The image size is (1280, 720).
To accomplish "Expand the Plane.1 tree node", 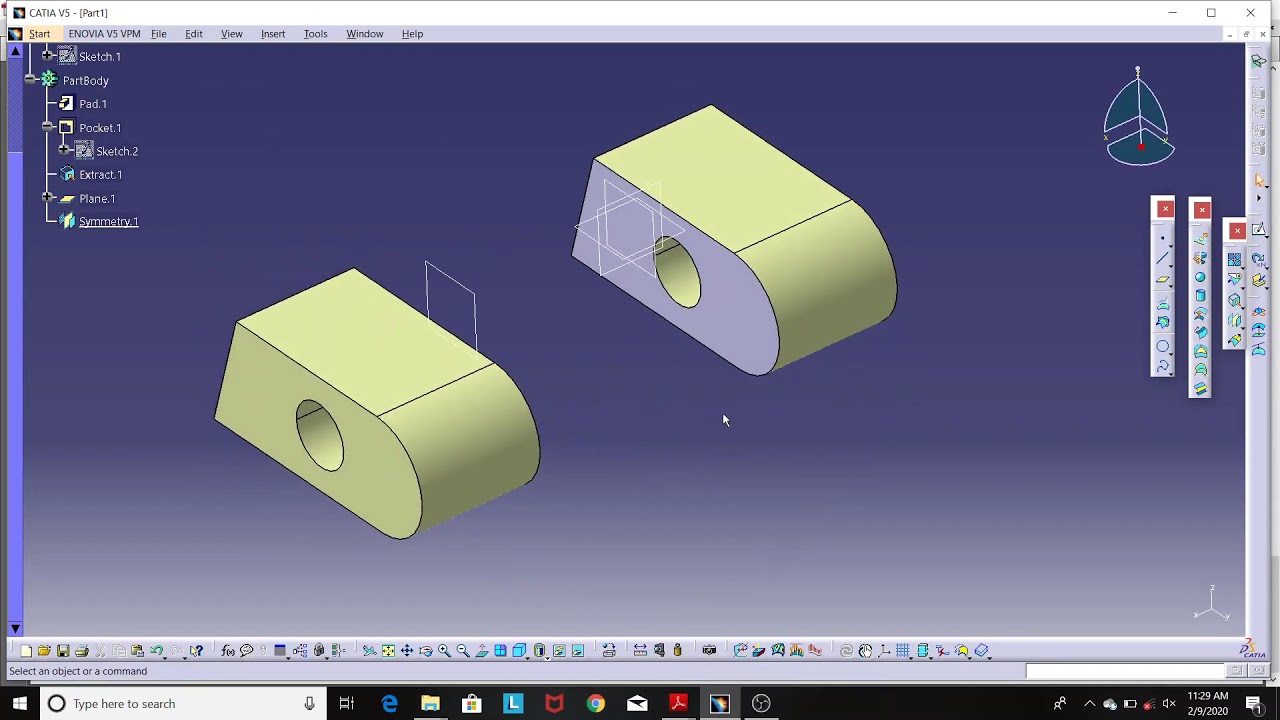I will [x=47, y=198].
